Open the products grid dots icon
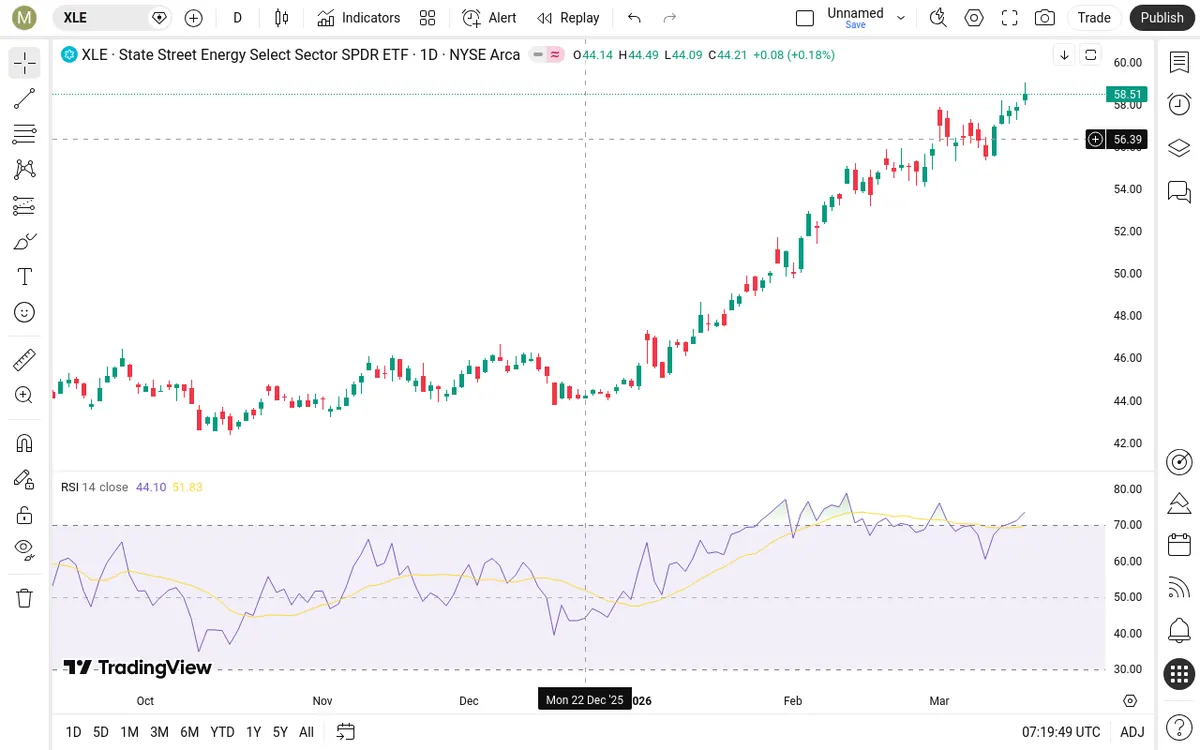This screenshot has width=1200, height=750. (x=1179, y=674)
